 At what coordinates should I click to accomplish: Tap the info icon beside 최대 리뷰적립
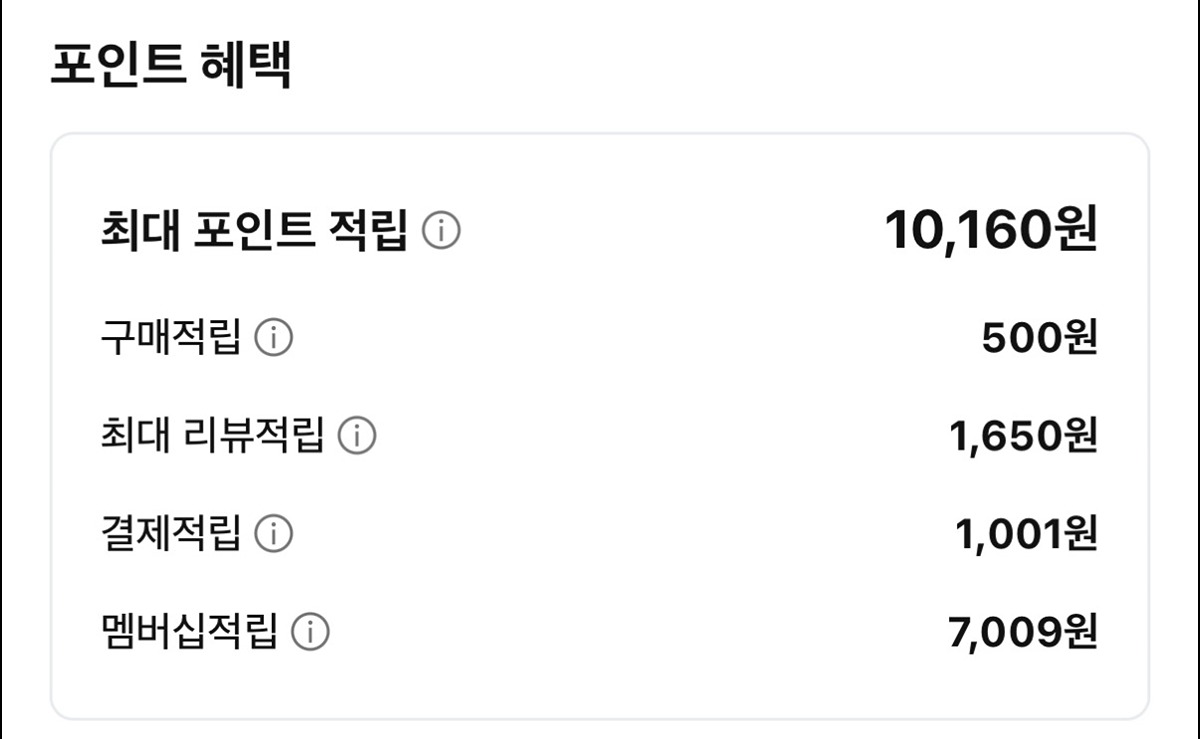357,436
